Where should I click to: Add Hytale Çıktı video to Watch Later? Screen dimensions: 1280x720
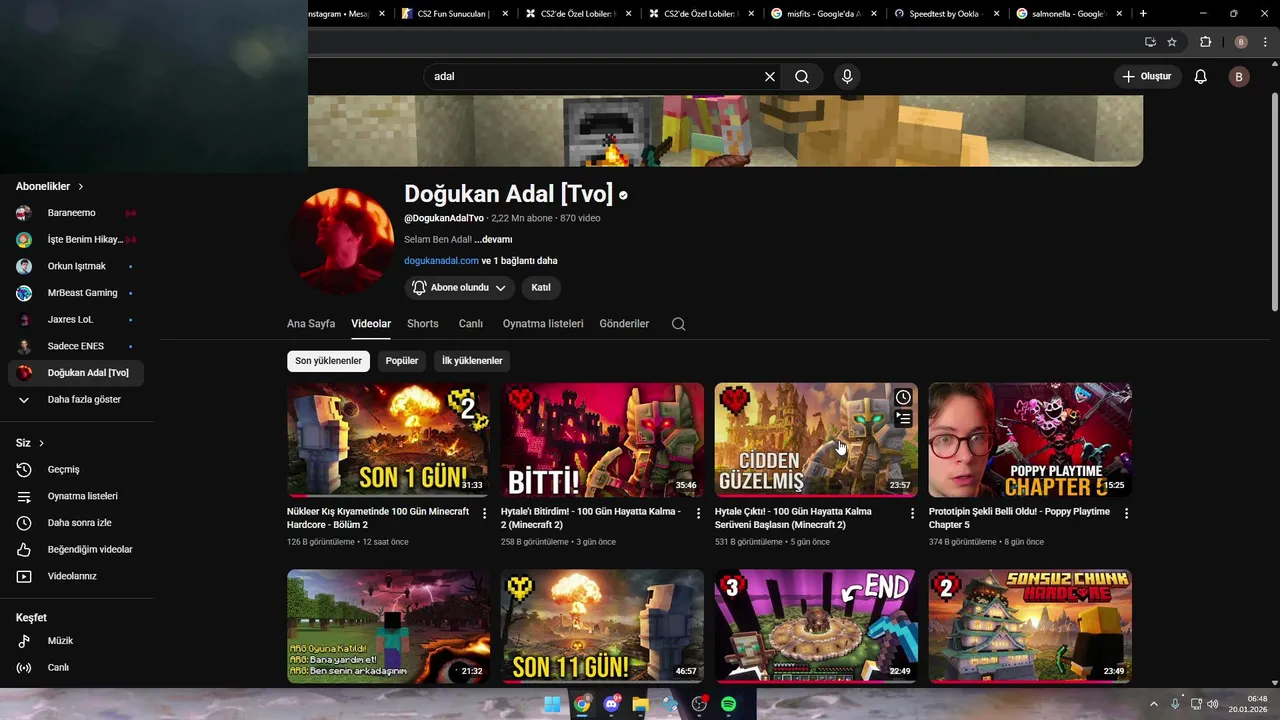coord(903,397)
